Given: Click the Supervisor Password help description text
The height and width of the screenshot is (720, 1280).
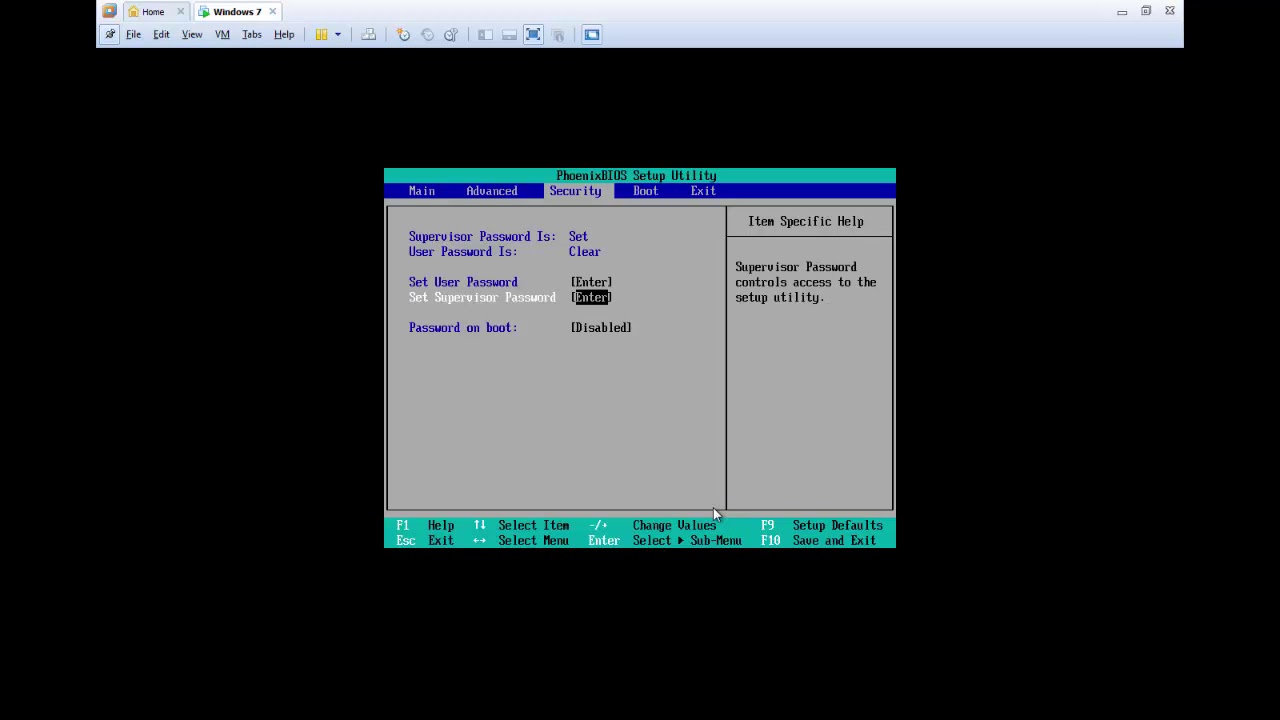Looking at the screenshot, I should pyautogui.click(x=806, y=282).
